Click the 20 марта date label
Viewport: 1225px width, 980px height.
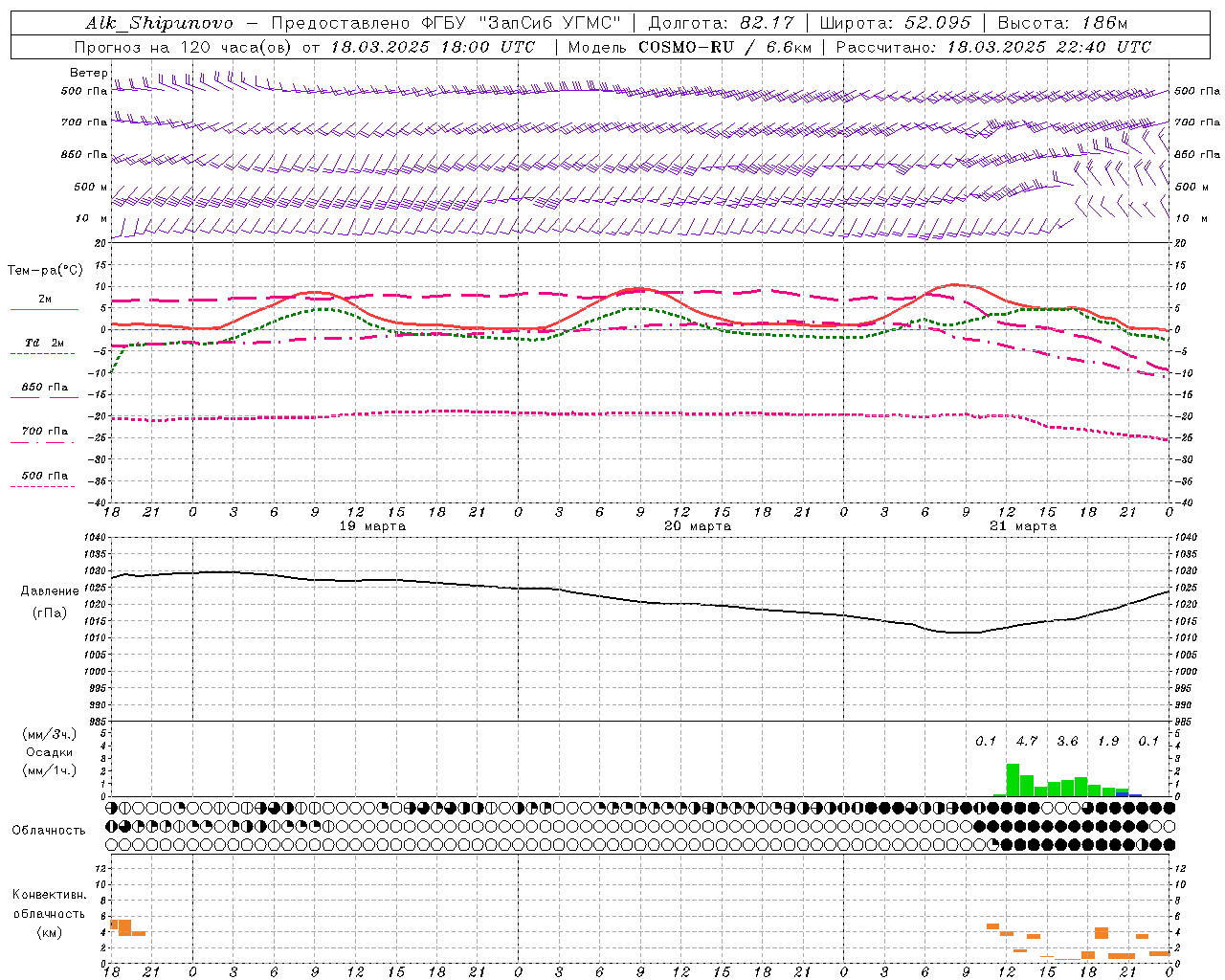tap(698, 526)
